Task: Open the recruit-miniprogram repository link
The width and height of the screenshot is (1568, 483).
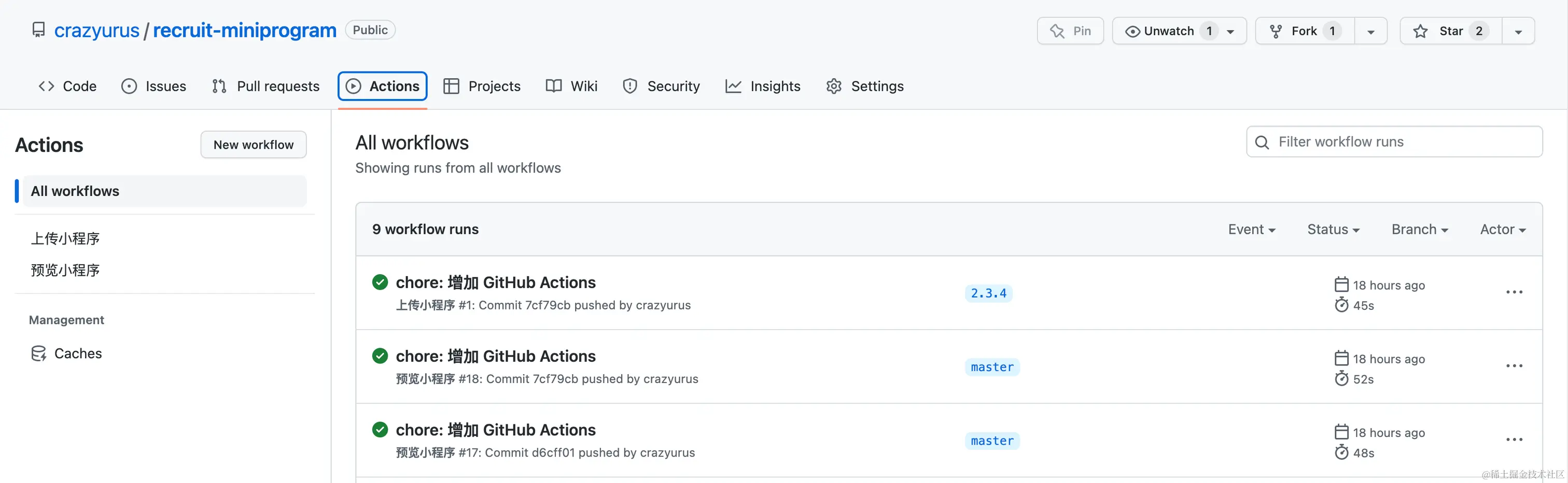Action: (x=245, y=31)
